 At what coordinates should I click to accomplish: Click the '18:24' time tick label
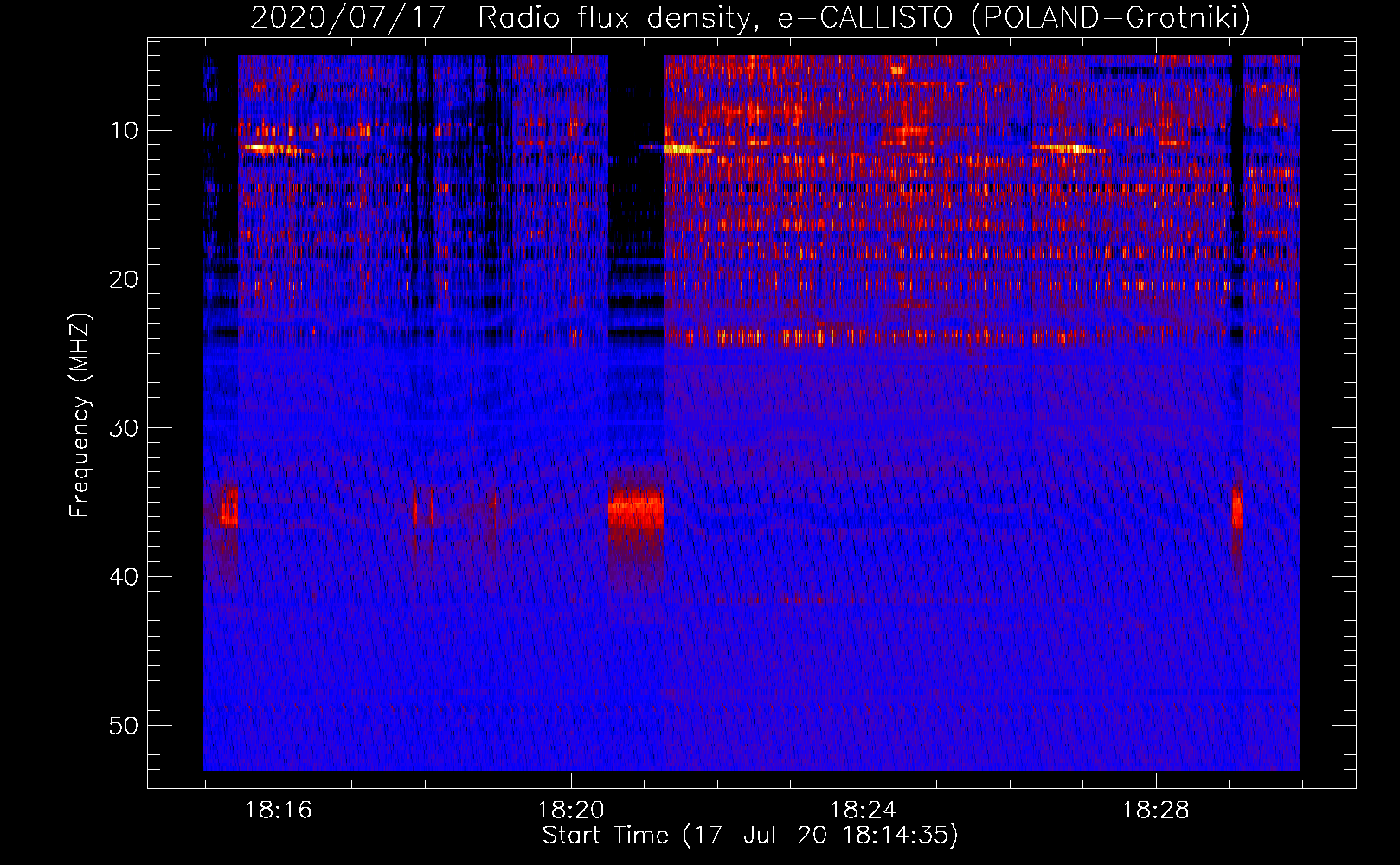(x=864, y=811)
